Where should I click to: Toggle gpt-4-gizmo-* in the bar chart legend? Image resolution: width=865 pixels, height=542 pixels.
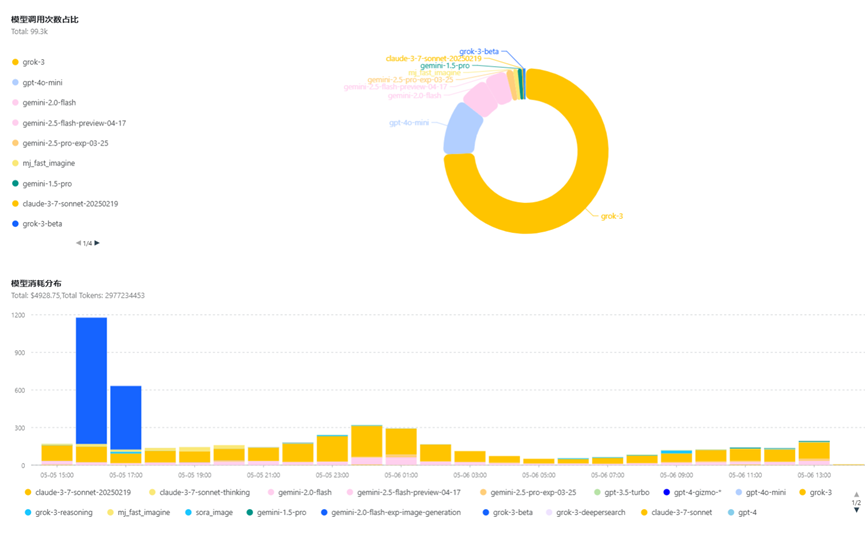692,492
